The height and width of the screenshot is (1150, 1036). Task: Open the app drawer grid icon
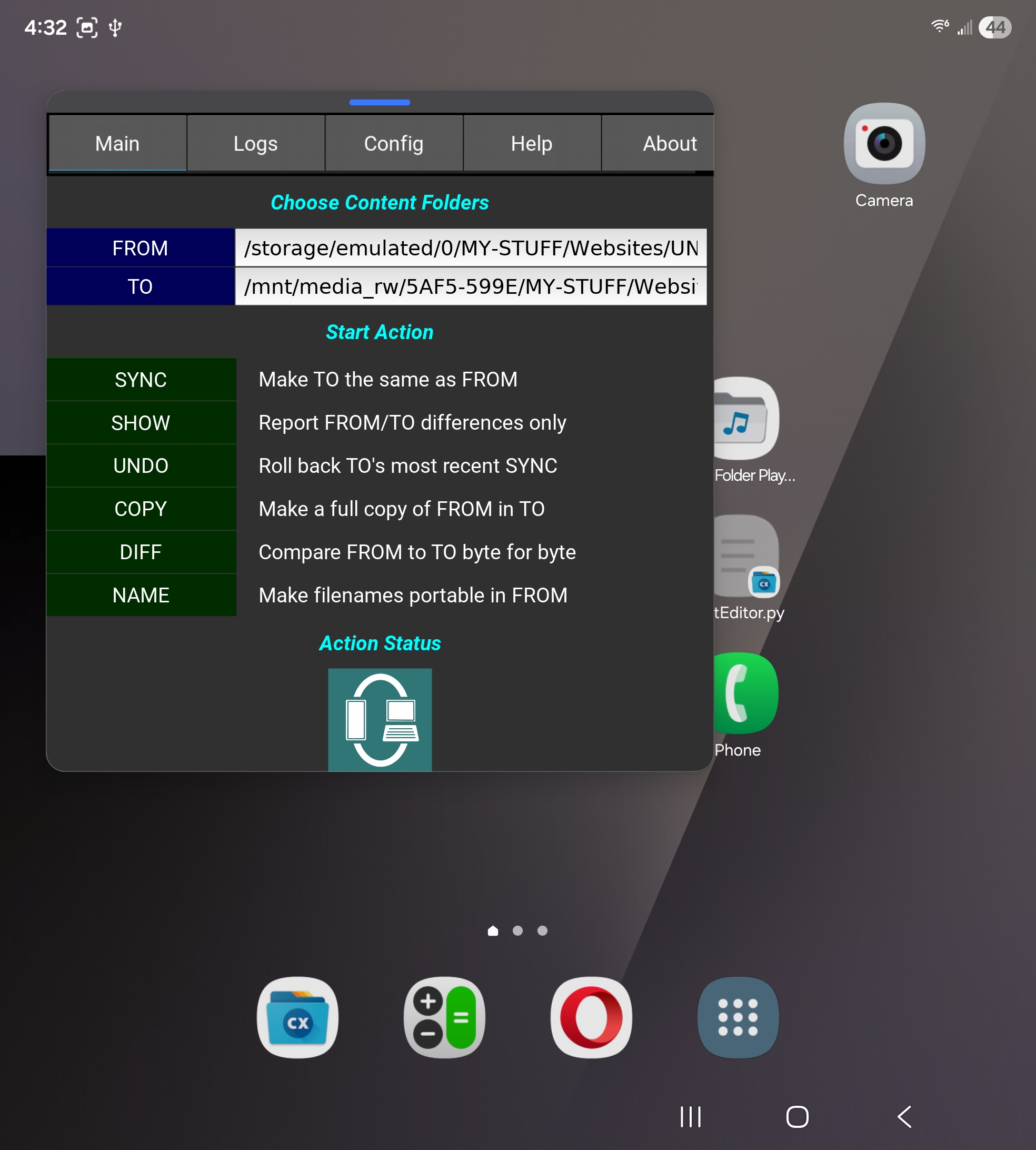[x=738, y=1017]
